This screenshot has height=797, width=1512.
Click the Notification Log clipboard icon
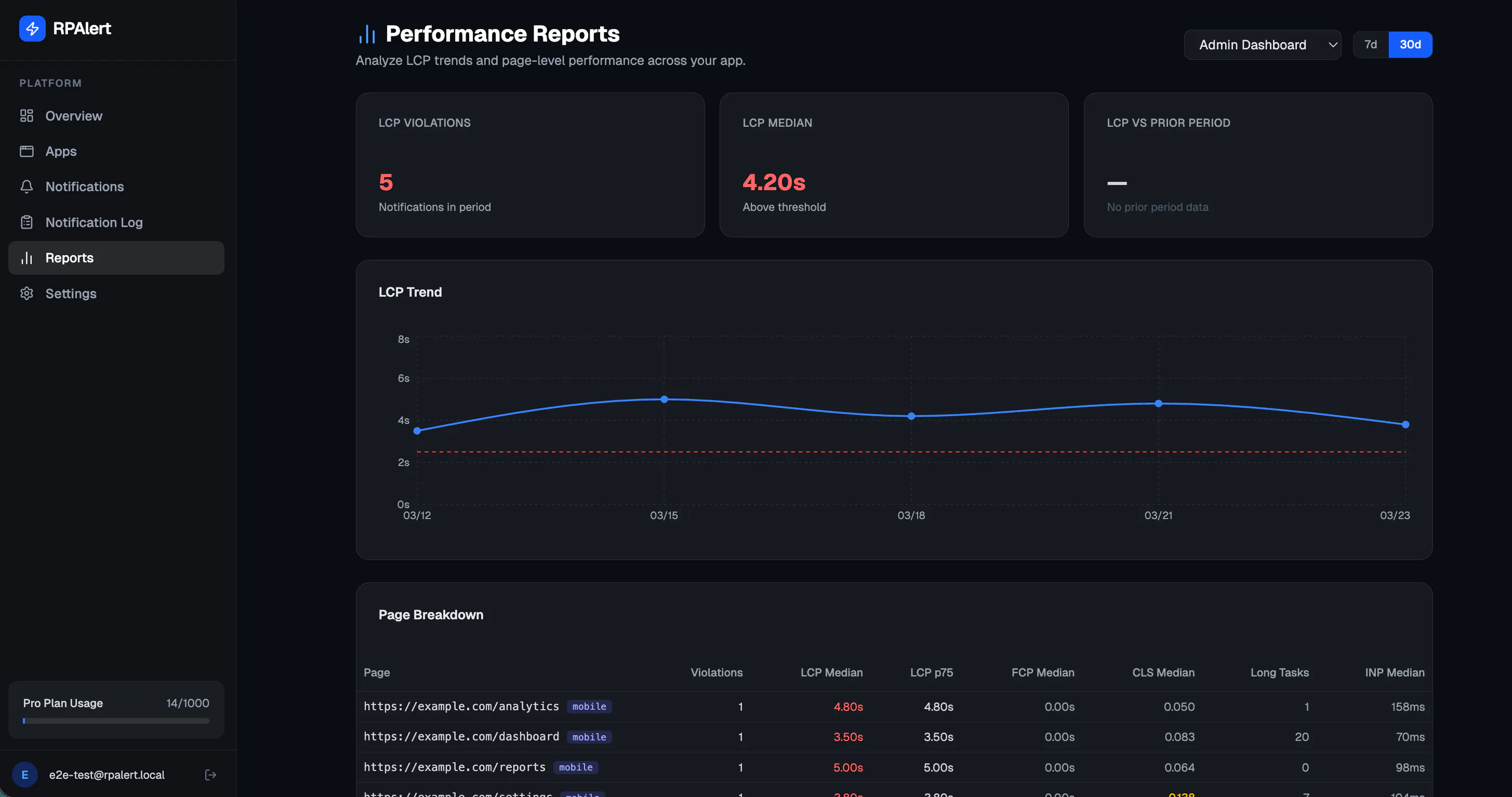coord(26,222)
